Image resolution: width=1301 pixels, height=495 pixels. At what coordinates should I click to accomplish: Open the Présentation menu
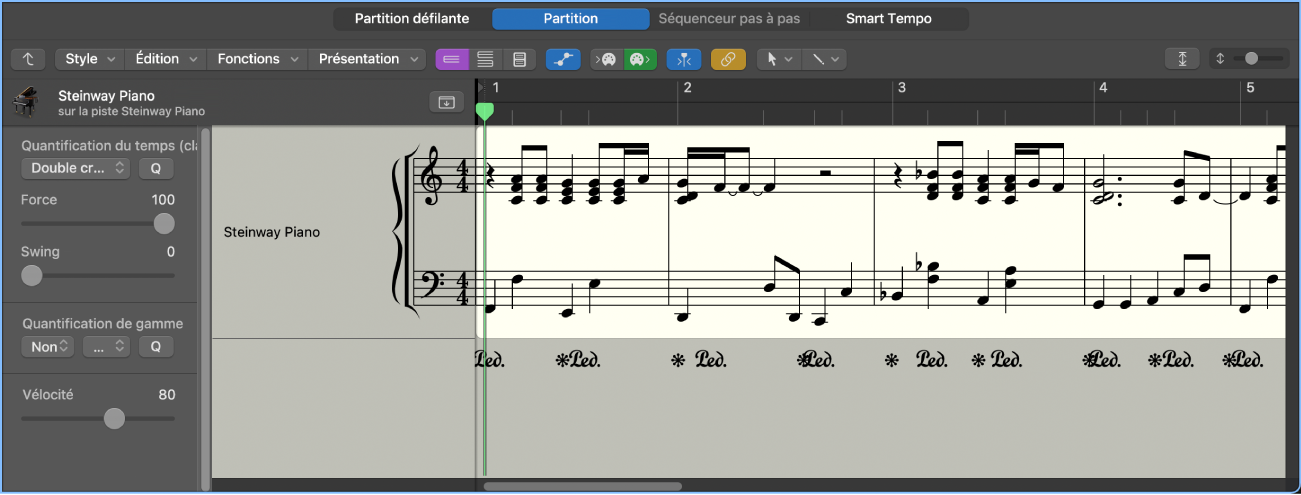(x=367, y=59)
